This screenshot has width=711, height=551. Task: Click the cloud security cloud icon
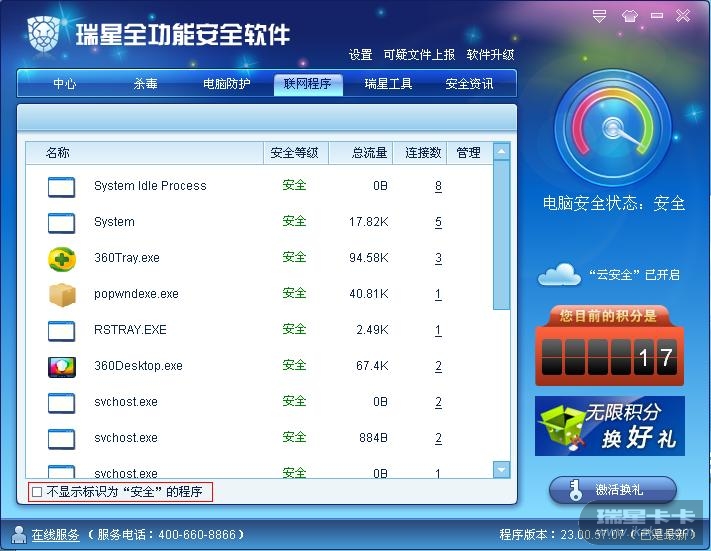pos(559,274)
